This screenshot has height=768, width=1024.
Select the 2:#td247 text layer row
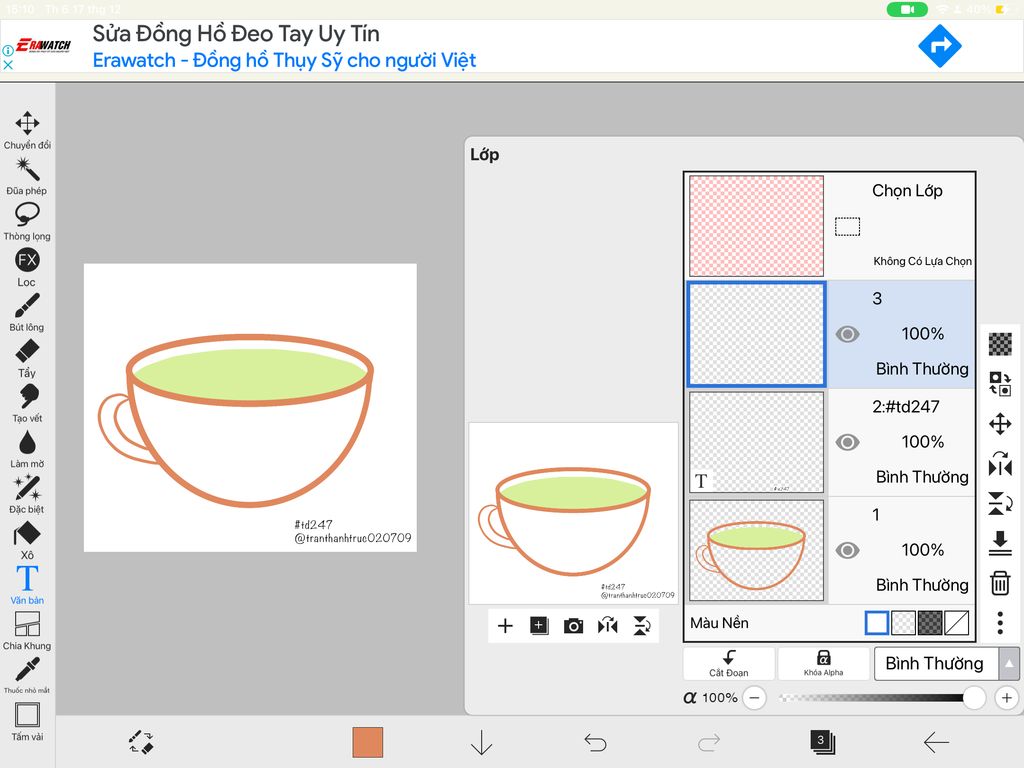tap(830, 442)
